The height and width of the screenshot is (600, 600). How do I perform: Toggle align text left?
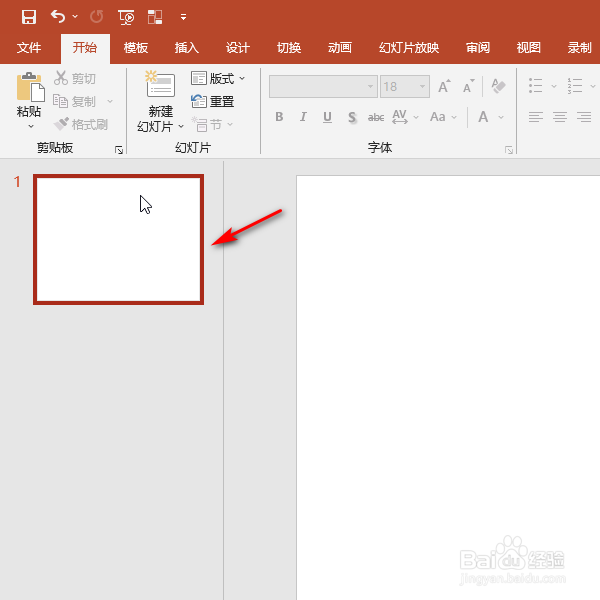pyautogui.click(x=536, y=117)
